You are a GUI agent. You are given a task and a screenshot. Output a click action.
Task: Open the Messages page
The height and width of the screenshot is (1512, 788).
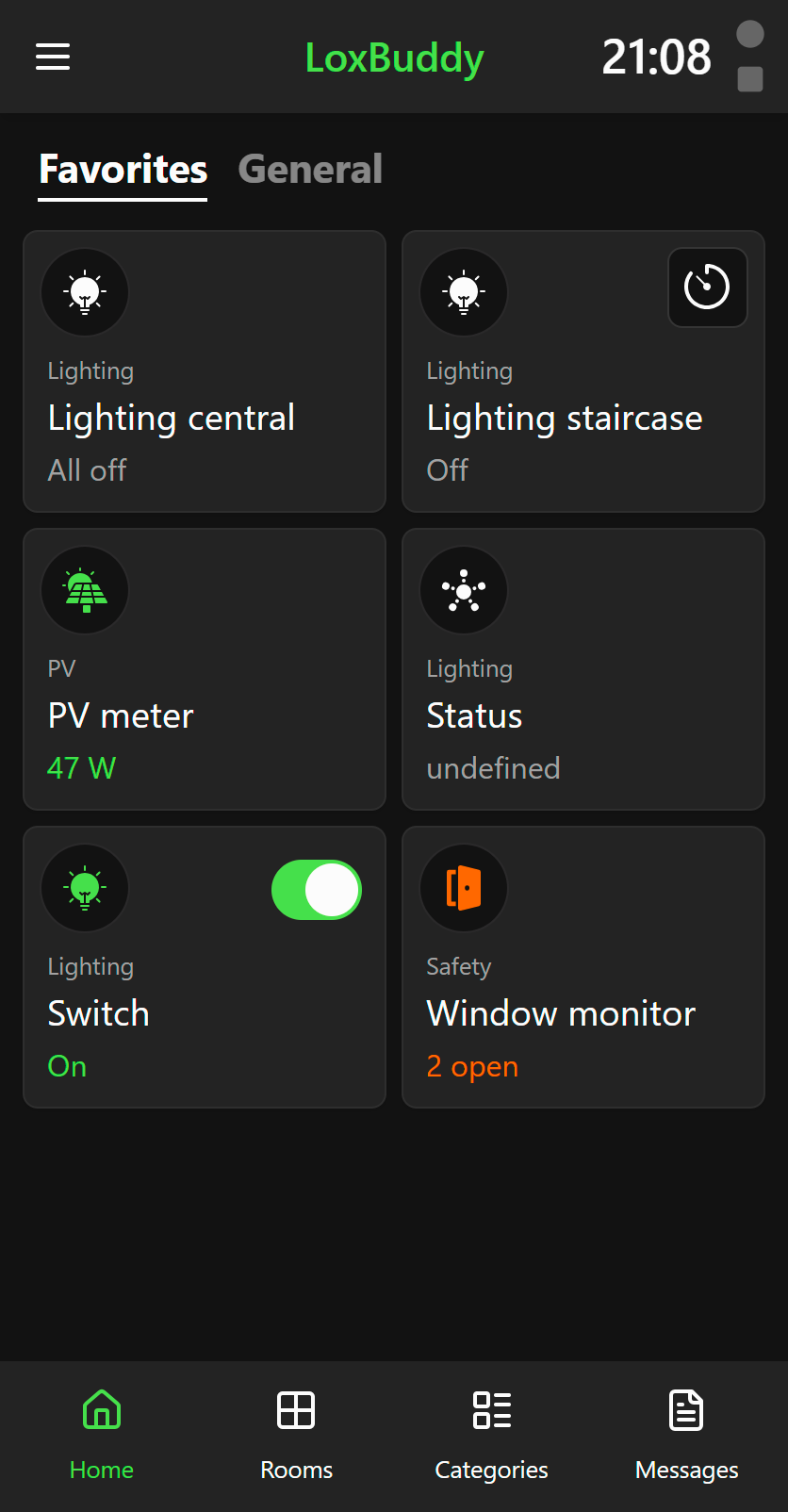click(x=686, y=1433)
